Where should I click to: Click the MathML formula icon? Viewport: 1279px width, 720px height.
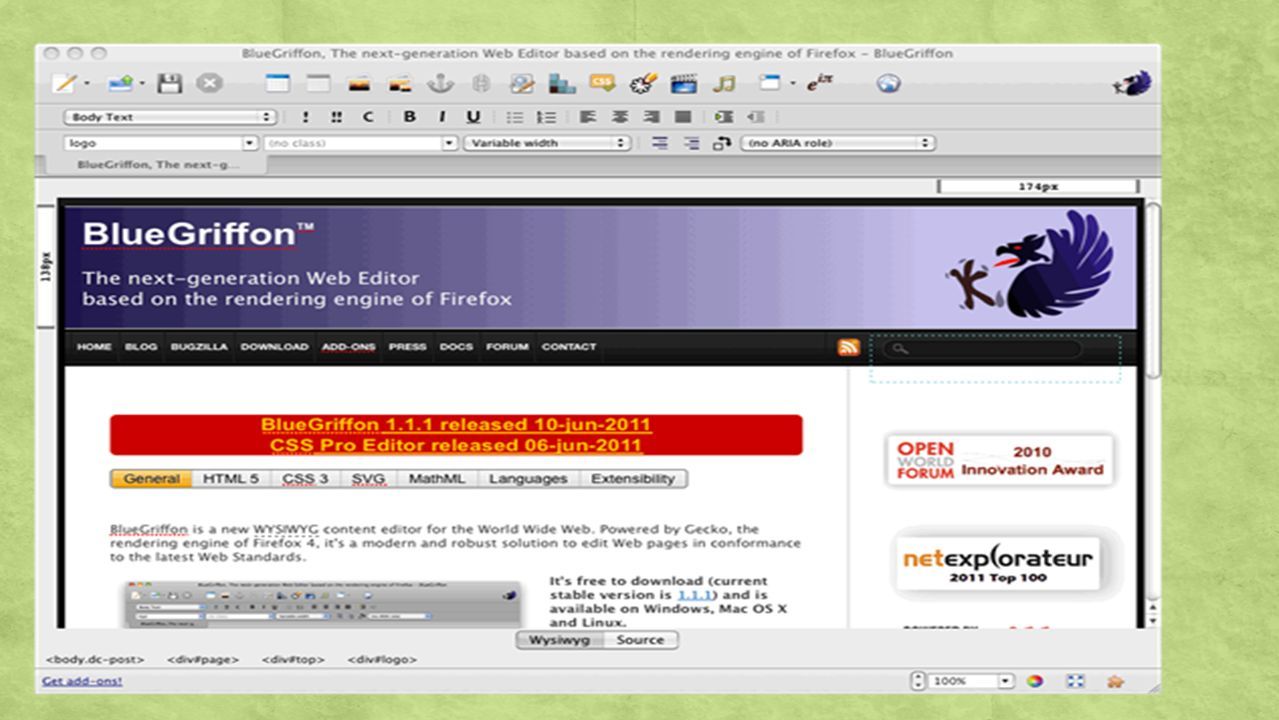click(820, 84)
